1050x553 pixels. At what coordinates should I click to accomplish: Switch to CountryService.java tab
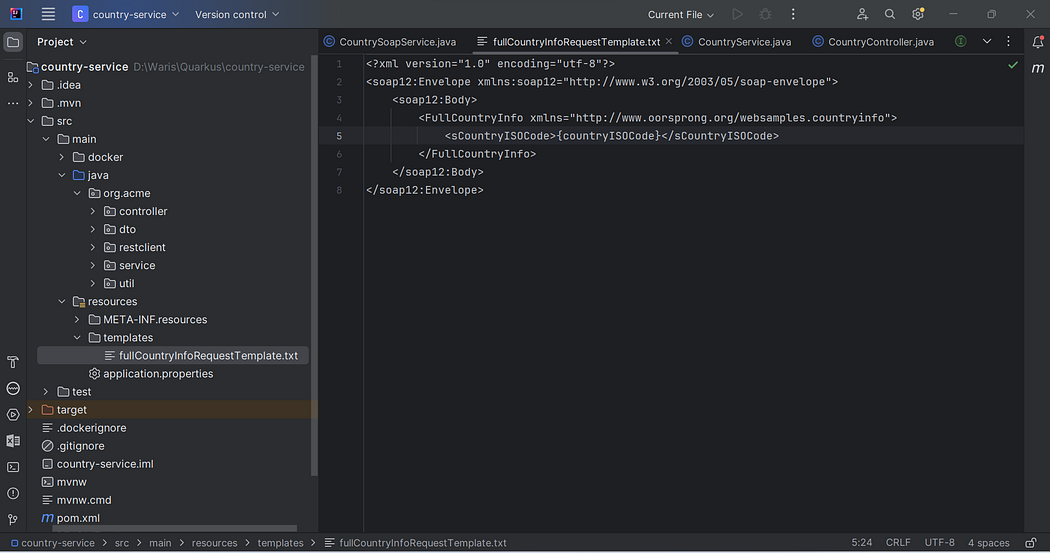[736, 42]
